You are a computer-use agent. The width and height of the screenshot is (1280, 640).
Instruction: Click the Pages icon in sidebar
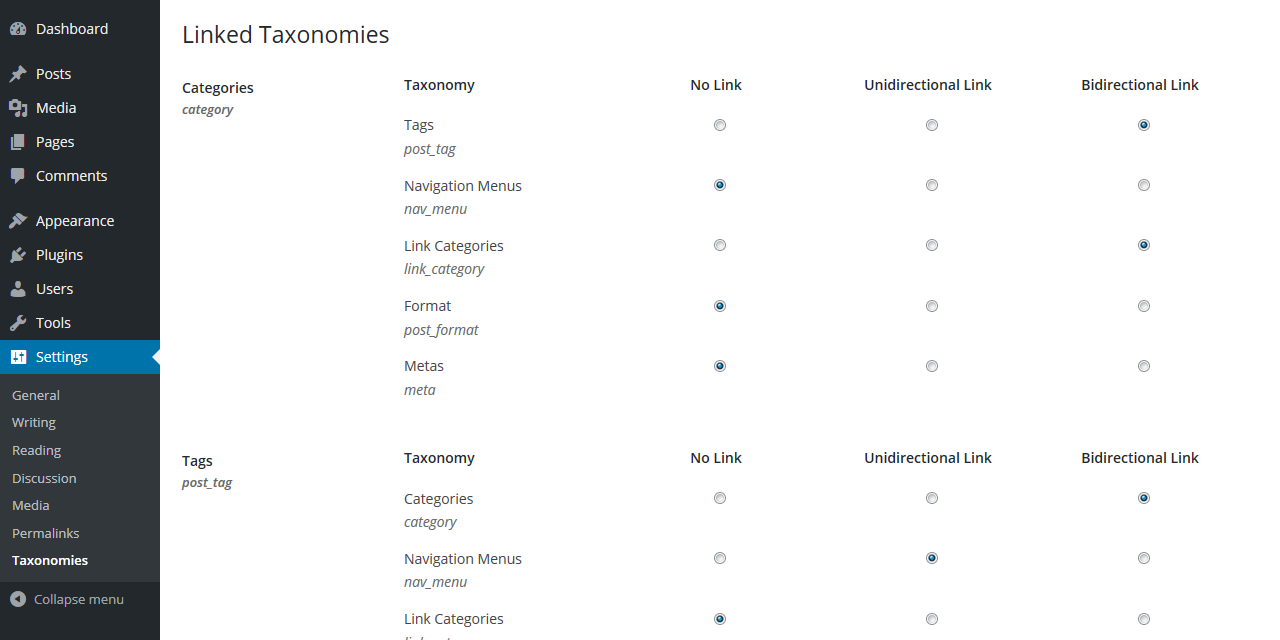18,142
